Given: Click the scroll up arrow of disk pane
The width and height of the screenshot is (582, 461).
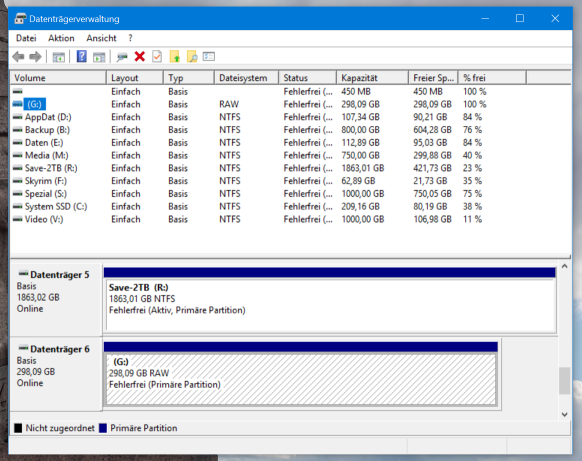Looking at the screenshot, I should click(565, 266).
